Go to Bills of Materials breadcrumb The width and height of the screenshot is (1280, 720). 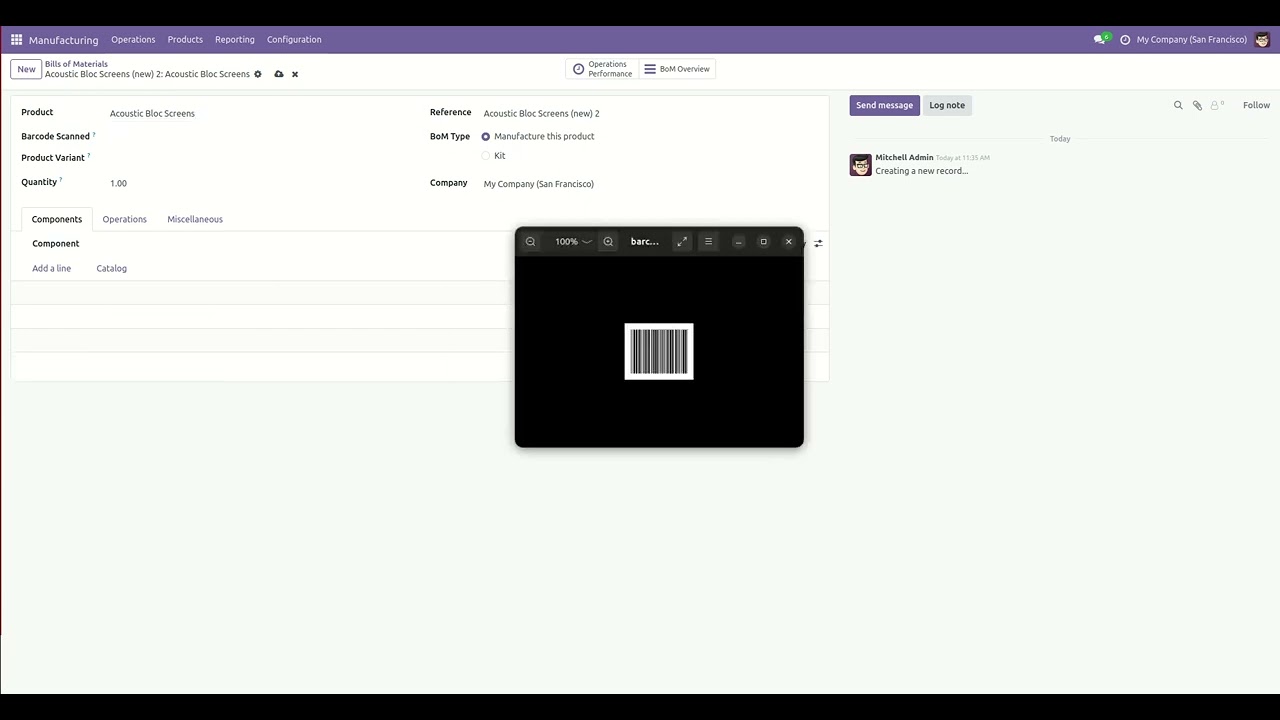tap(76, 64)
